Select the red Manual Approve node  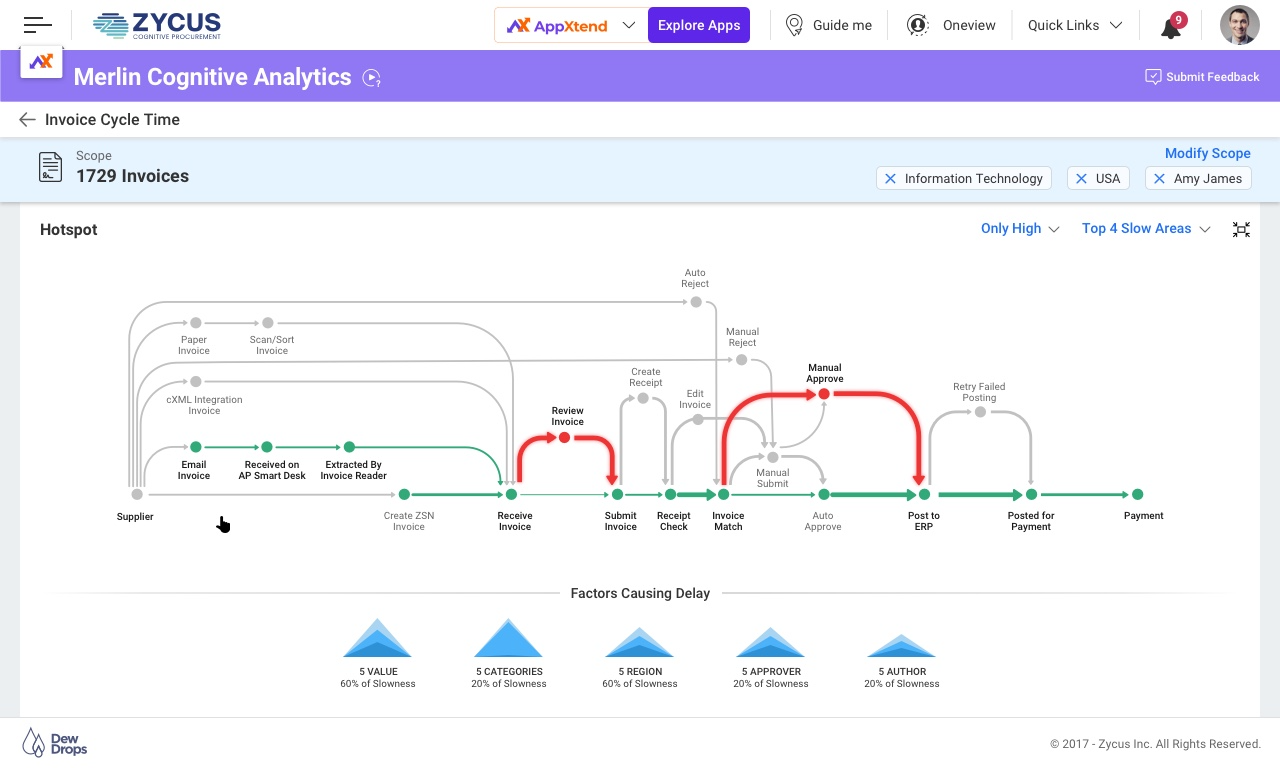click(x=824, y=394)
